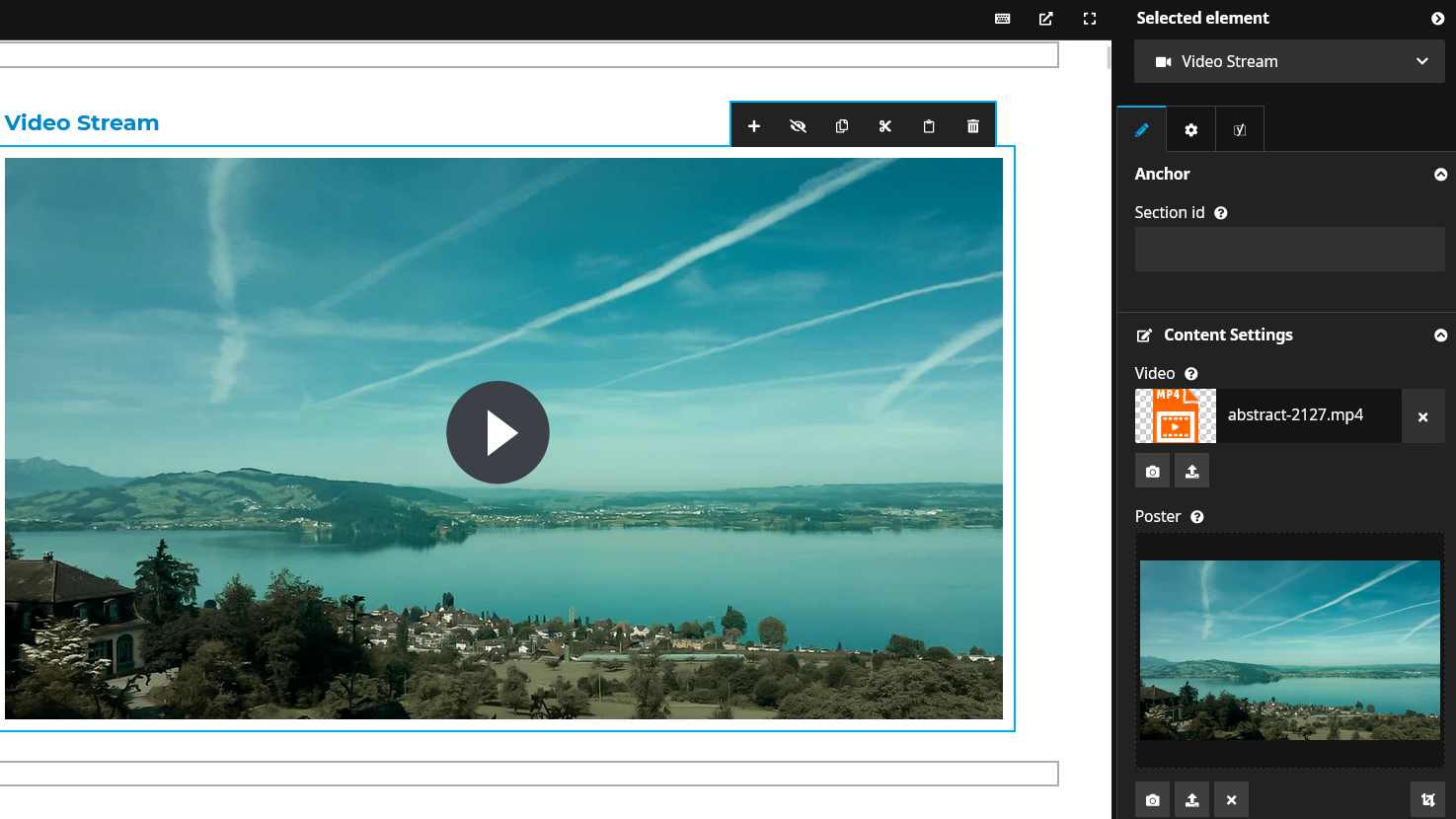Click the Poster image thumbnail

click(1289, 650)
